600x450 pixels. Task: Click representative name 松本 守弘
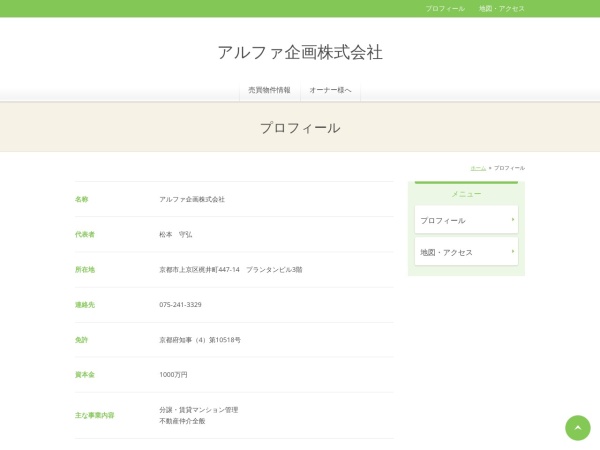(x=176, y=234)
